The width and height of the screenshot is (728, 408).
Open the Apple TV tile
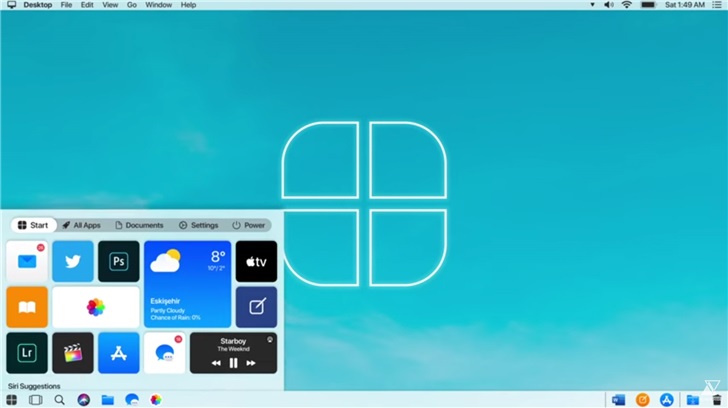256,261
